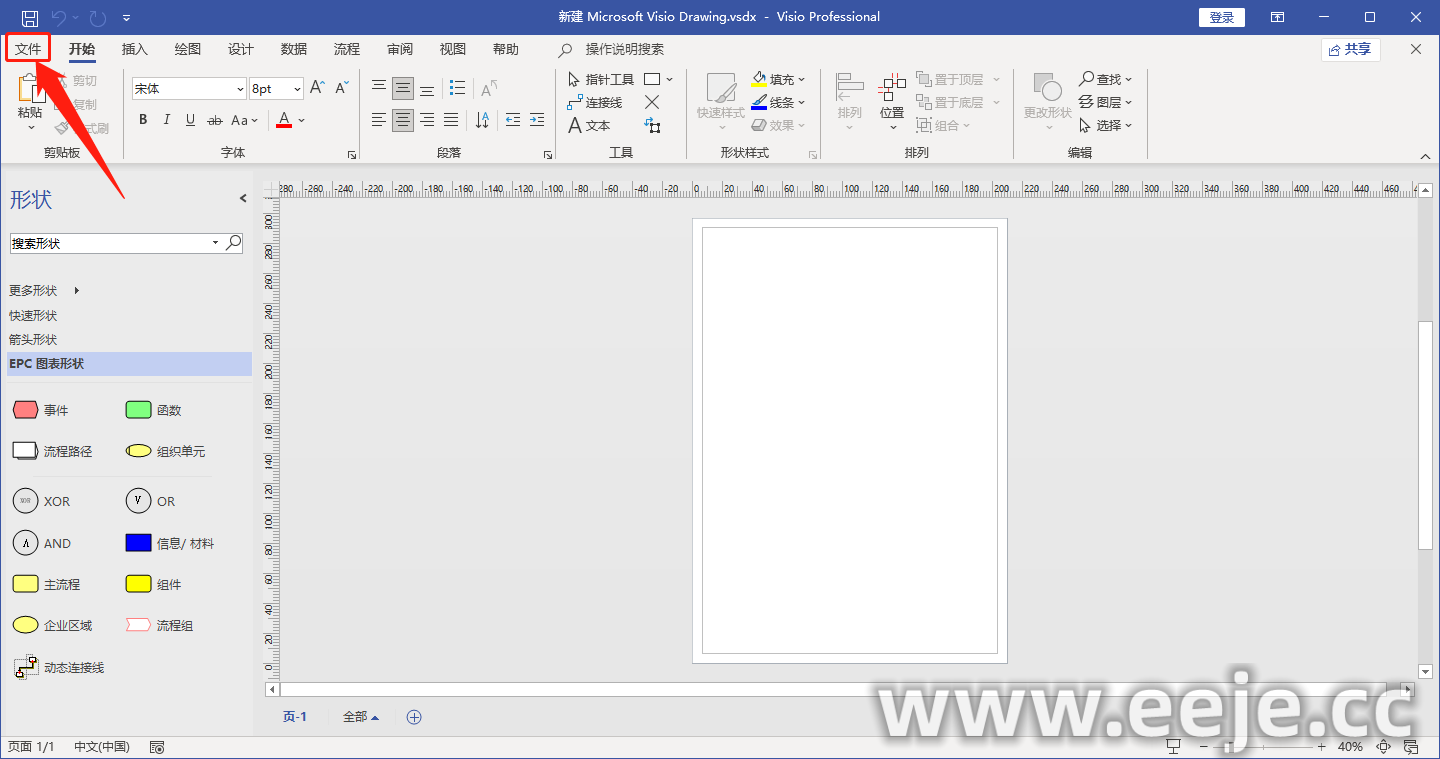Click the fit page to window icon
Viewport: 1440px width, 759px height.
(x=1384, y=747)
